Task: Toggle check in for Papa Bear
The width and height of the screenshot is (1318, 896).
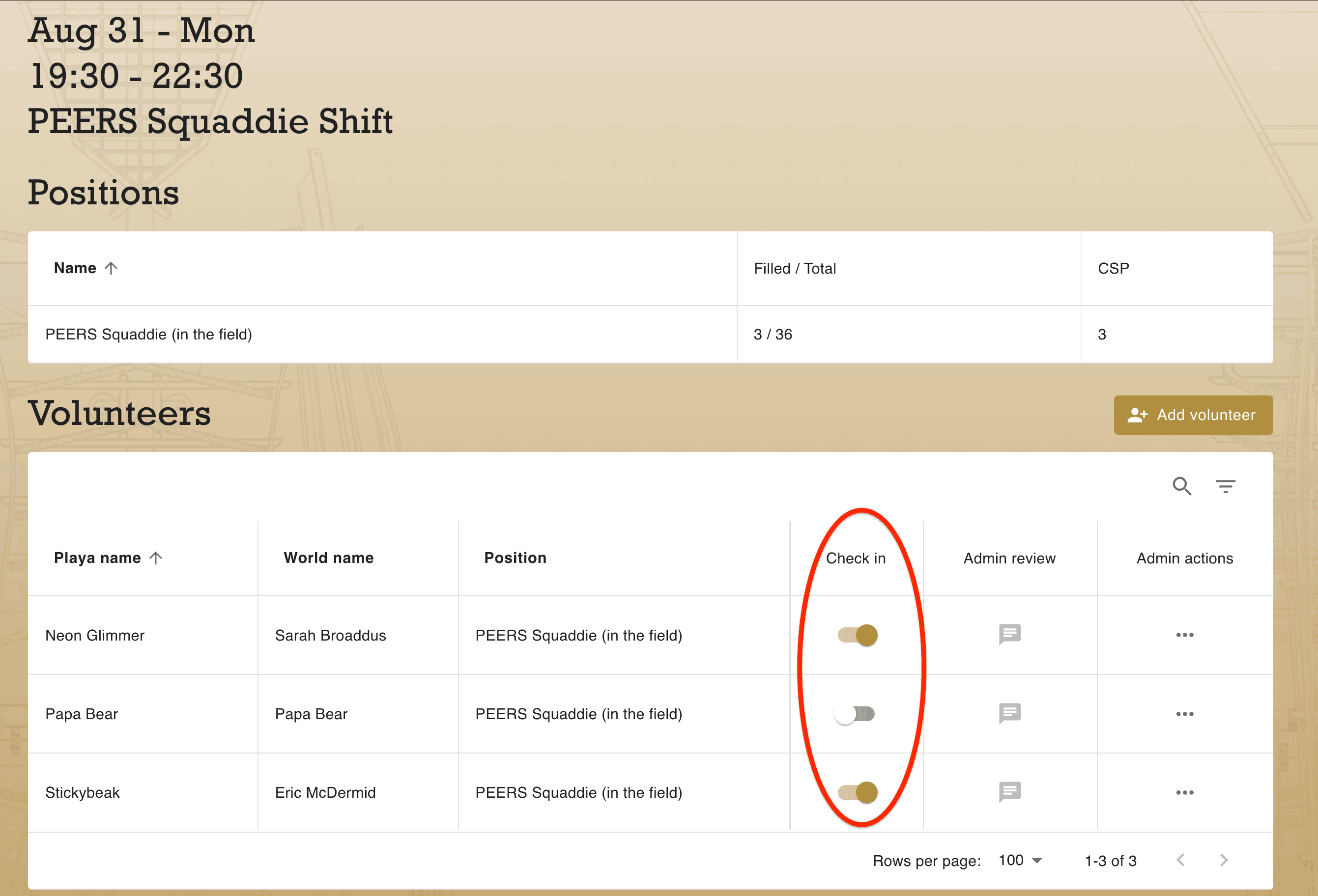Action: pos(855,714)
